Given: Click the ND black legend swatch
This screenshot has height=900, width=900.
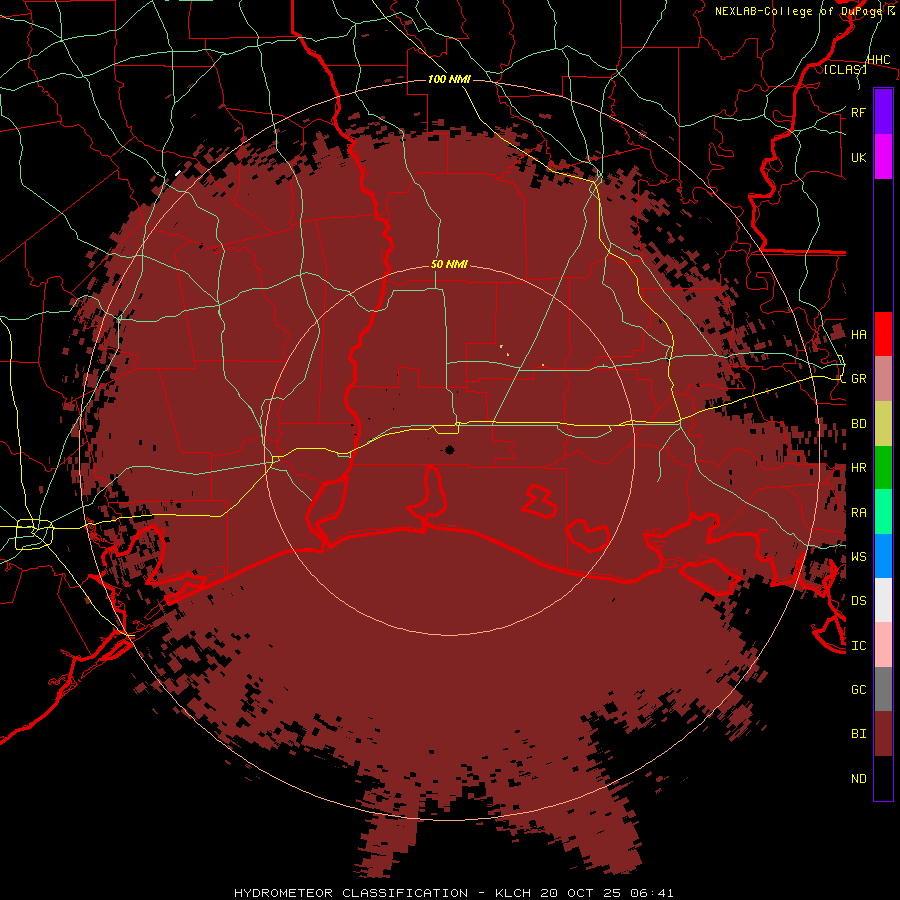Looking at the screenshot, I should pyautogui.click(x=883, y=778).
